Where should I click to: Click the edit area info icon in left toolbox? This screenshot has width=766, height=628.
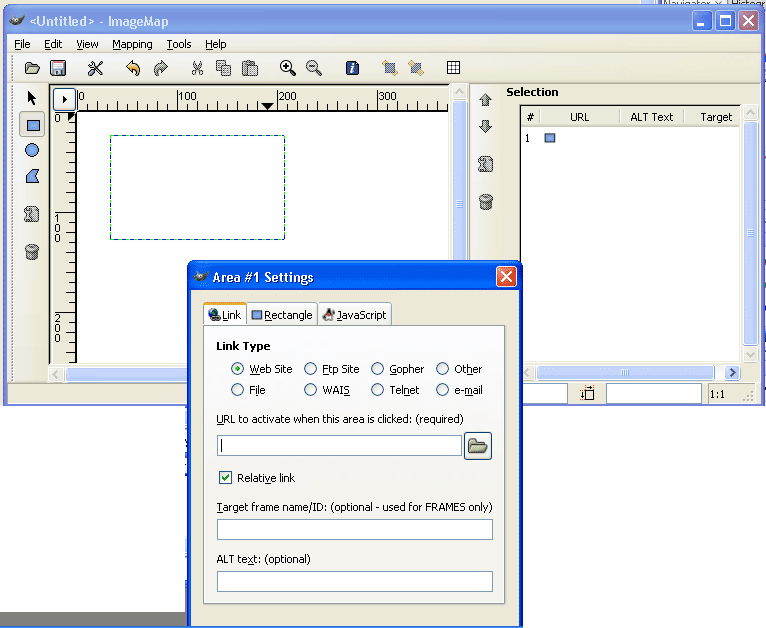point(32,214)
